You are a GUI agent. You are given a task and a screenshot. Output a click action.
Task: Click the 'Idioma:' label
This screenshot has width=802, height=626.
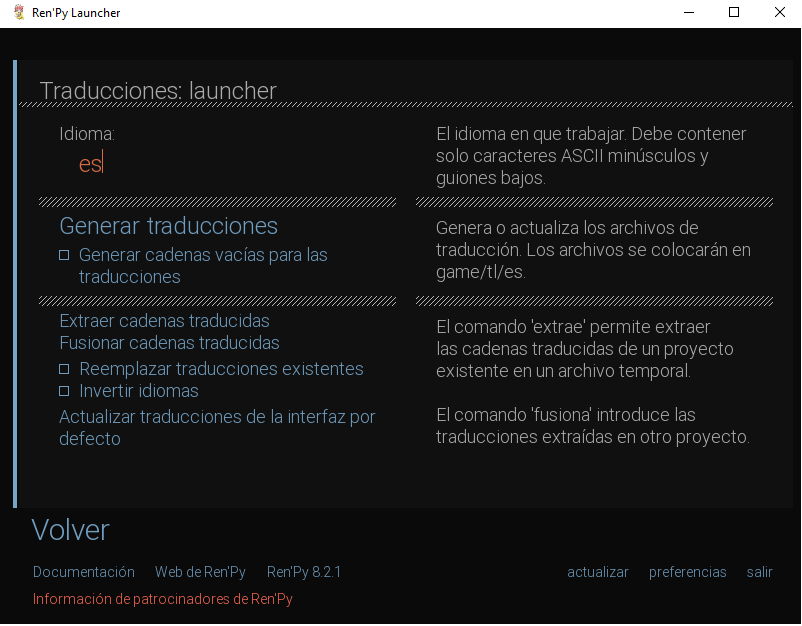point(87,134)
